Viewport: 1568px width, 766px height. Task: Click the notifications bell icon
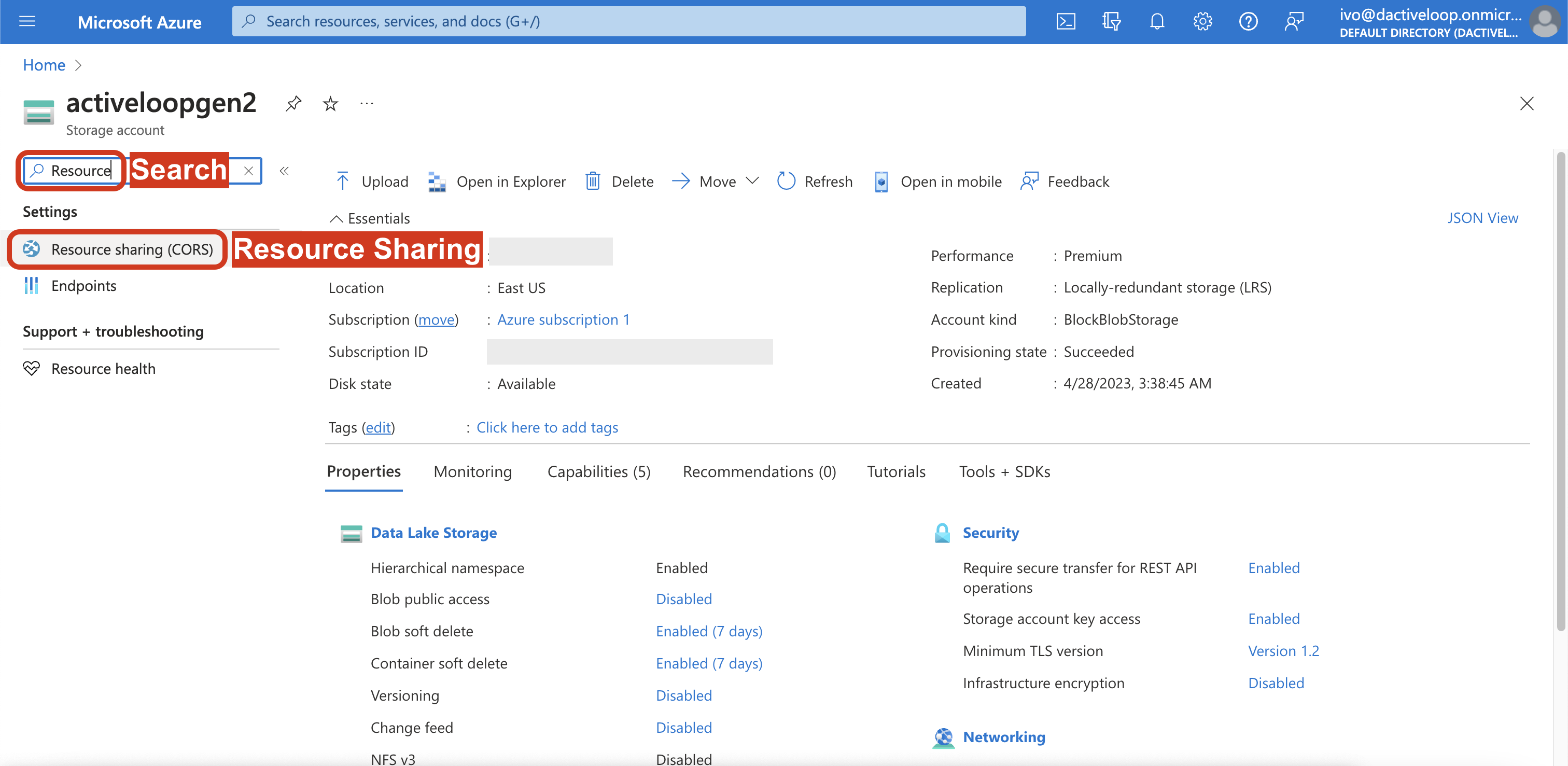point(1156,21)
